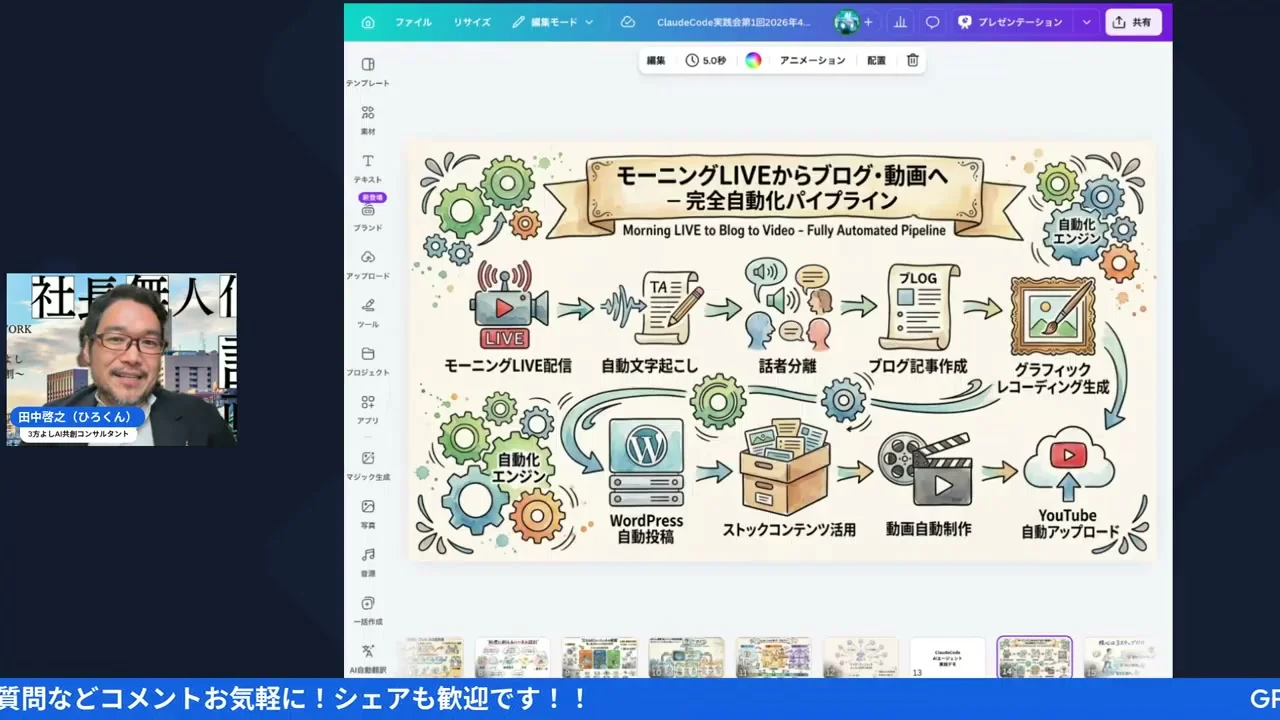Open comments via the speech bubble icon

pyautogui.click(x=931, y=21)
